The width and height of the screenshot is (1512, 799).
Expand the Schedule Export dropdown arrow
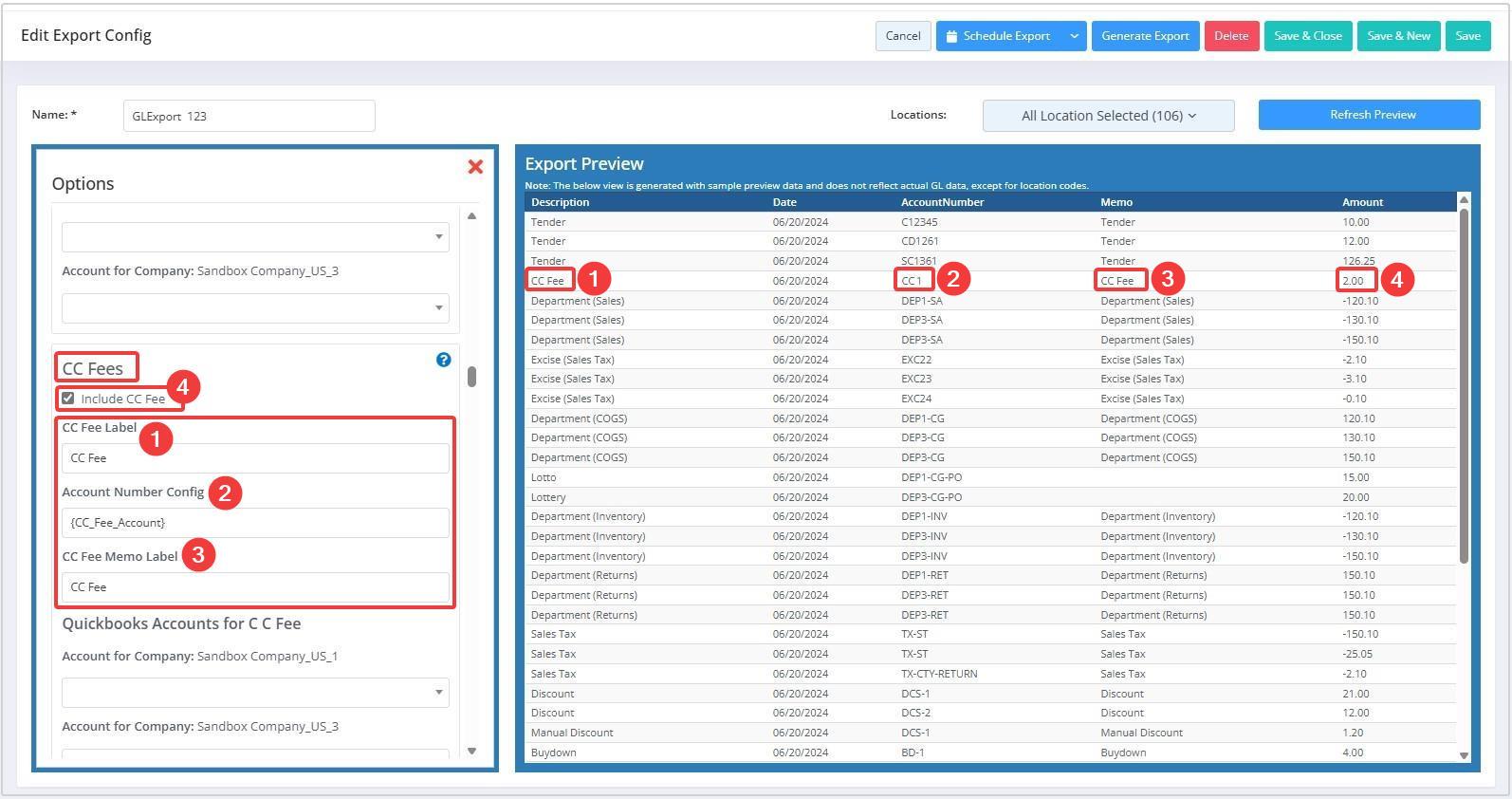pos(1074,36)
